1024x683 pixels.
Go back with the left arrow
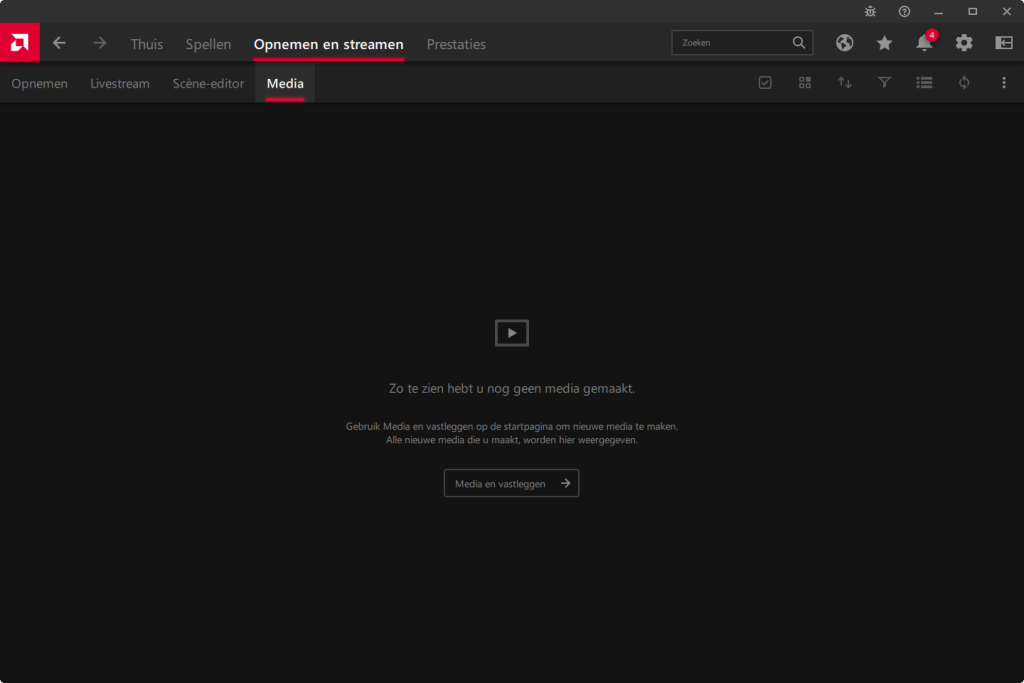pos(59,43)
